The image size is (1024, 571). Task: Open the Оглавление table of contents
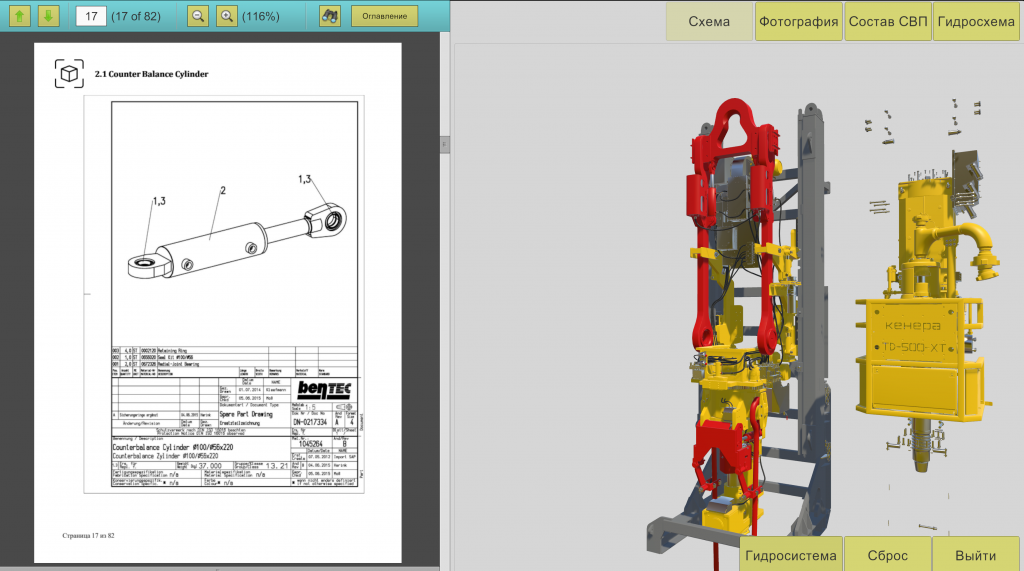(385, 16)
